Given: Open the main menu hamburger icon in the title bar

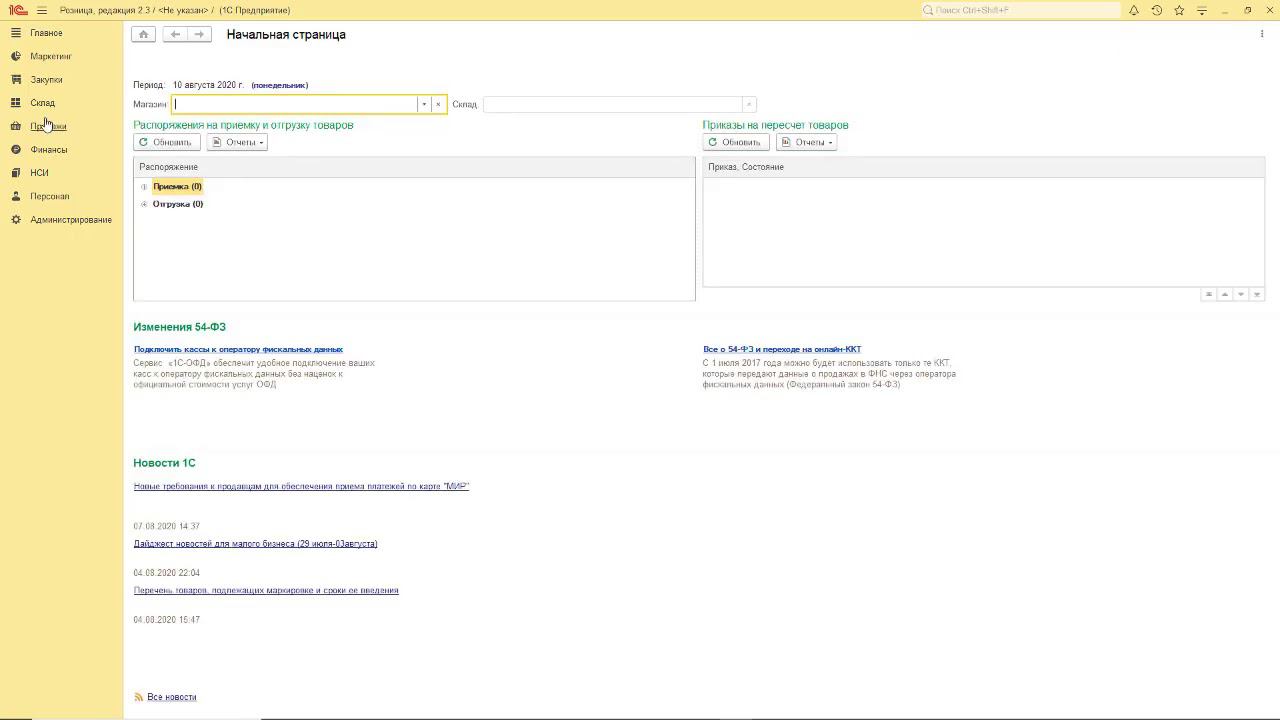Looking at the screenshot, I should tap(42, 10).
